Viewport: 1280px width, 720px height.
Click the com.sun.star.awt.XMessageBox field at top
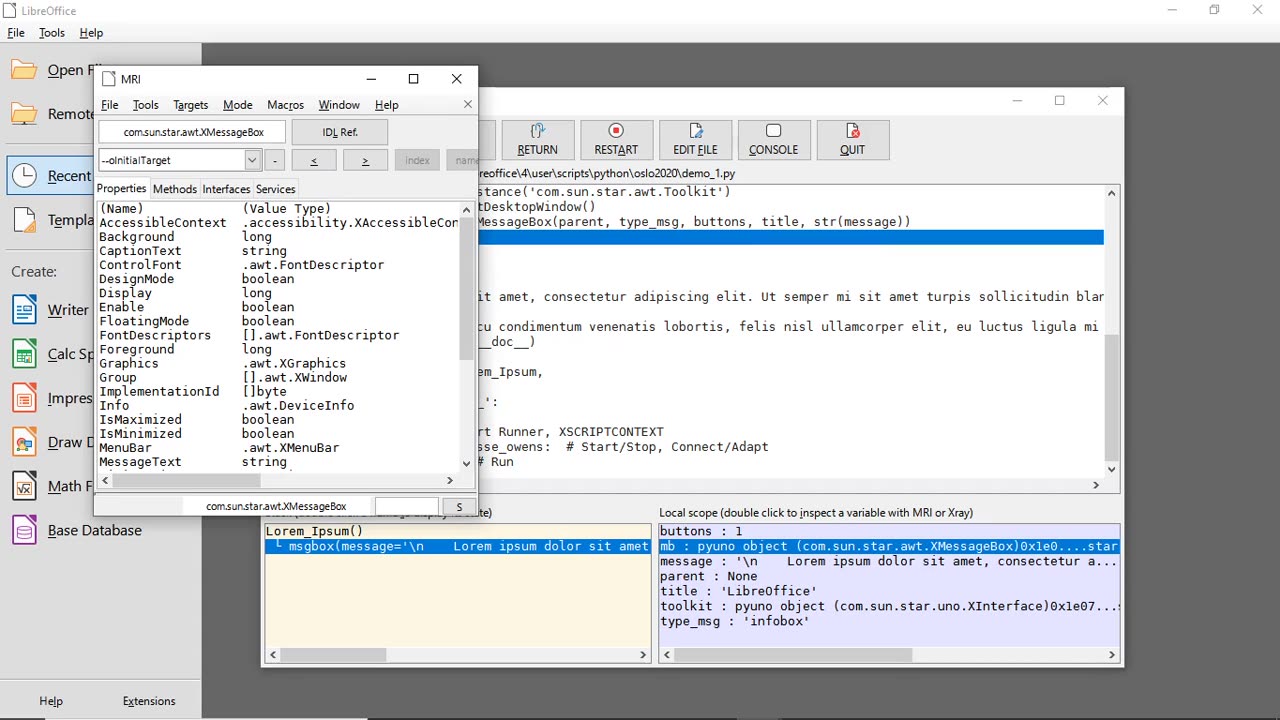pos(193,132)
